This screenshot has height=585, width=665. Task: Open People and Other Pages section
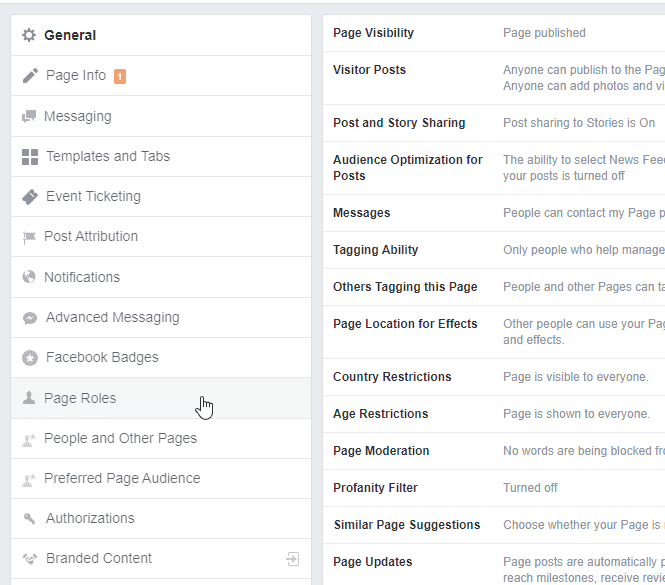click(x=120, y=438)
